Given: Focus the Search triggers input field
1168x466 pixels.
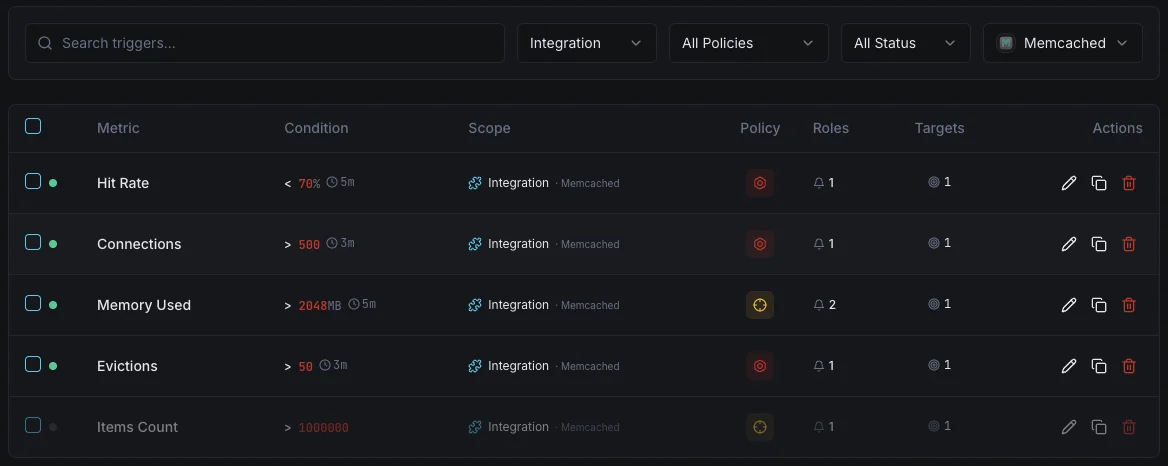Looking at the screenshot, I should (265, 43).
